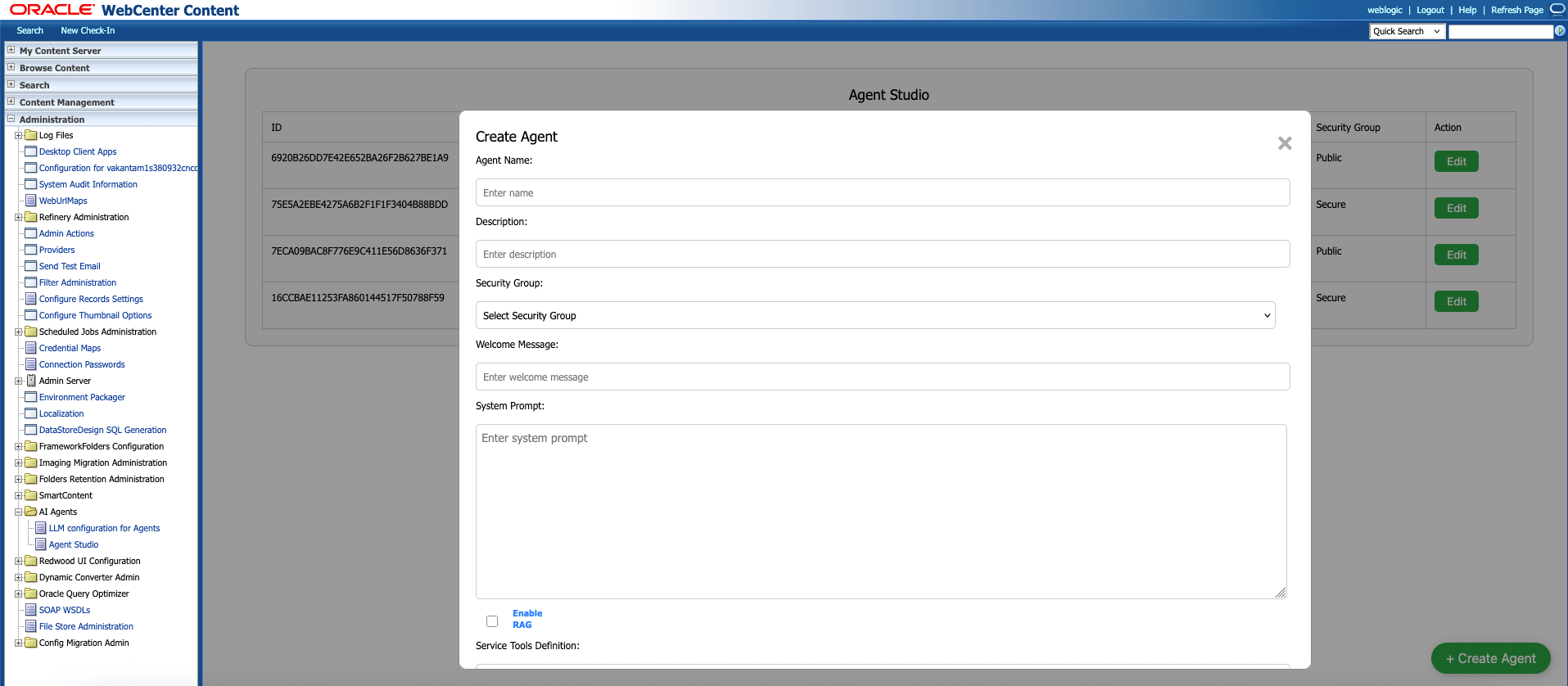Click Refresh Page link
1568x686 pixels.
coord(1516,10)
